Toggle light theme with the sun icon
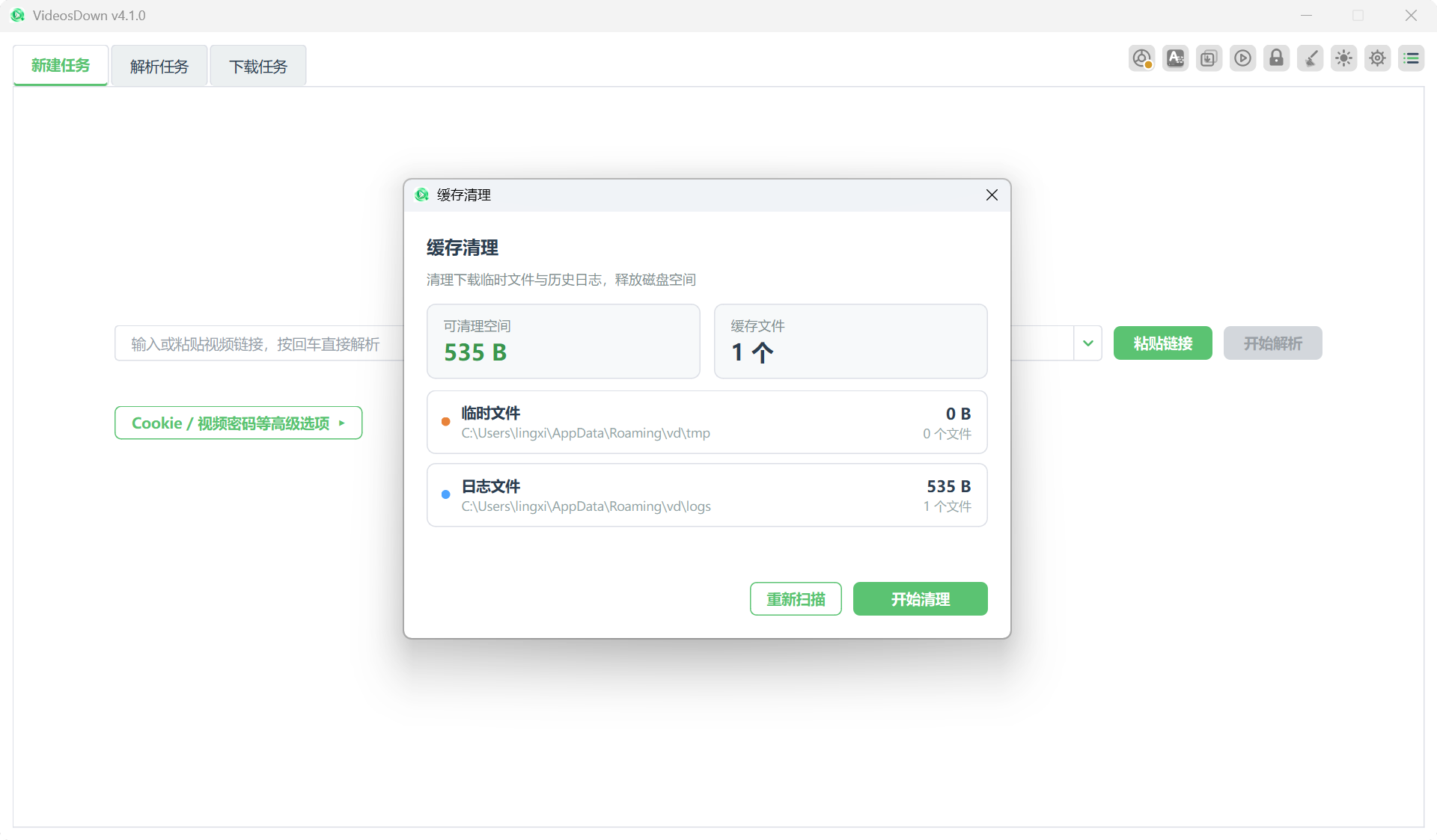 tap(1343, 58)
